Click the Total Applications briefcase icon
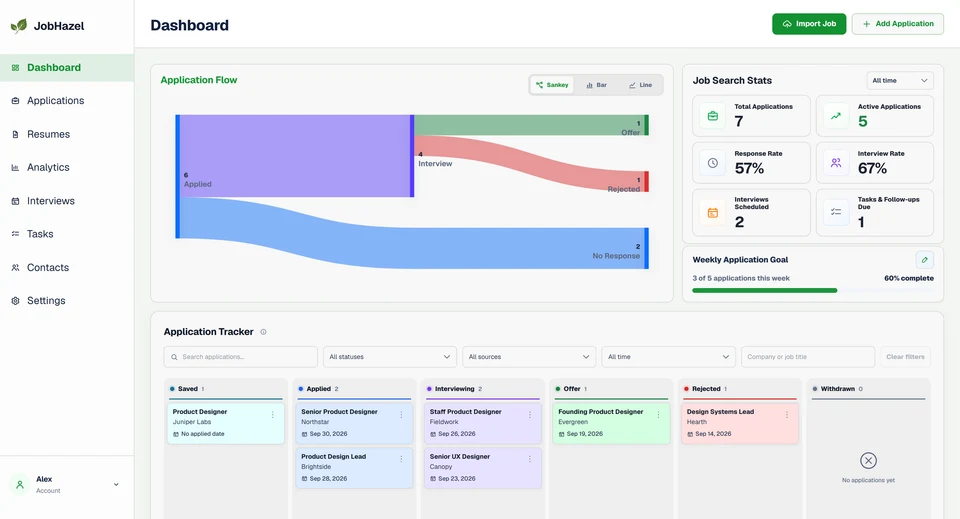The height and width of the screenshot is (519, 960). tap(713, 116)
